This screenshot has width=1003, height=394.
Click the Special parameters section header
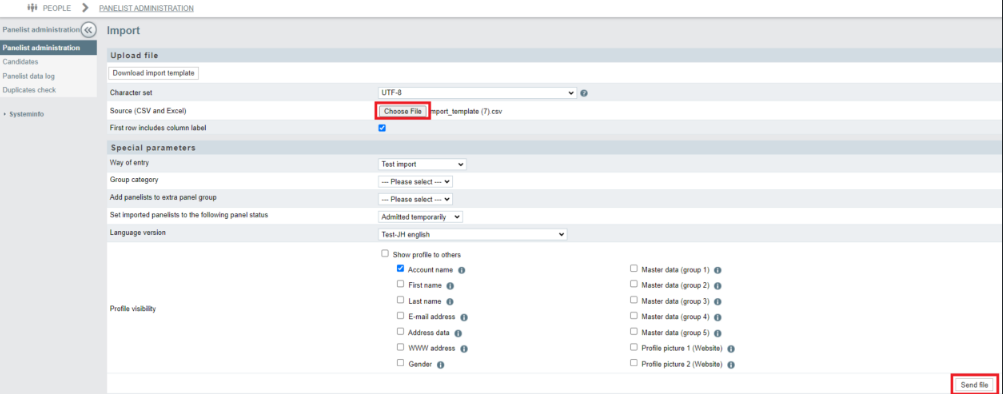coord(154,148)
